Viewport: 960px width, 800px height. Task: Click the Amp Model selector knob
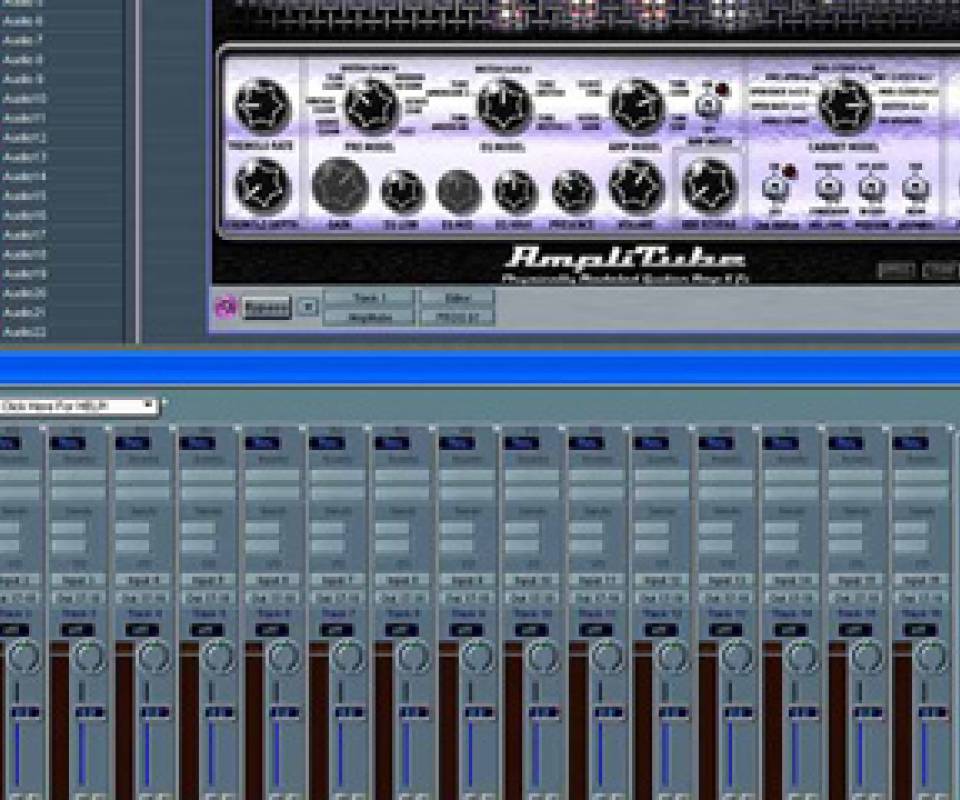click(x=637, y=106)
